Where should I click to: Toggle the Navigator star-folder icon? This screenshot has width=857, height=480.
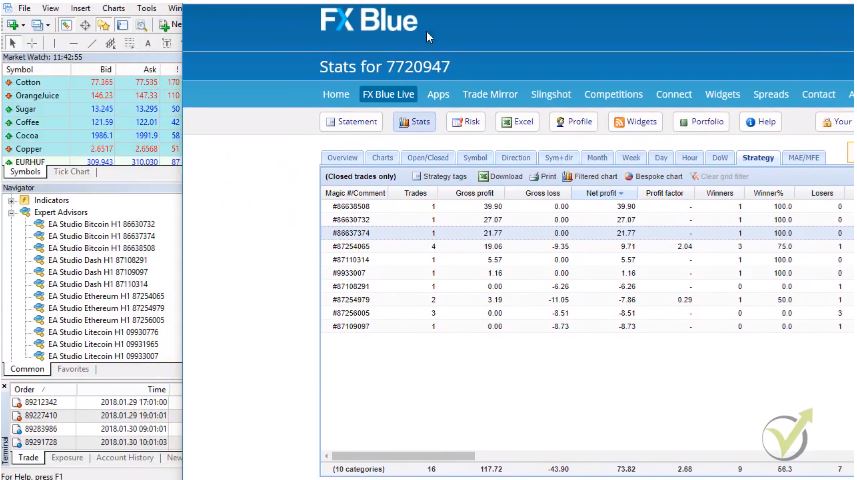tap(103, 25)
